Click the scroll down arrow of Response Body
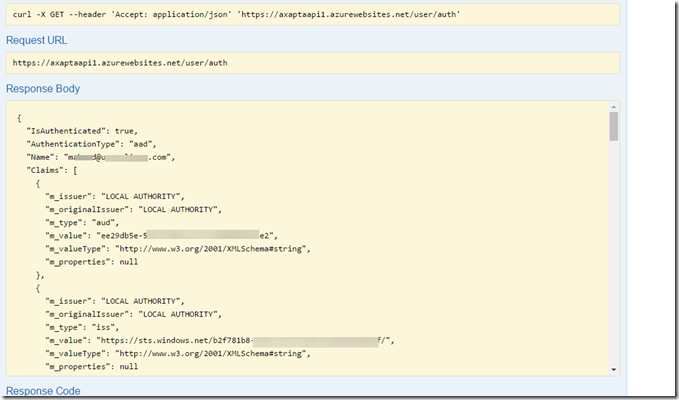The image size is (679, 400). click(614, 370)
